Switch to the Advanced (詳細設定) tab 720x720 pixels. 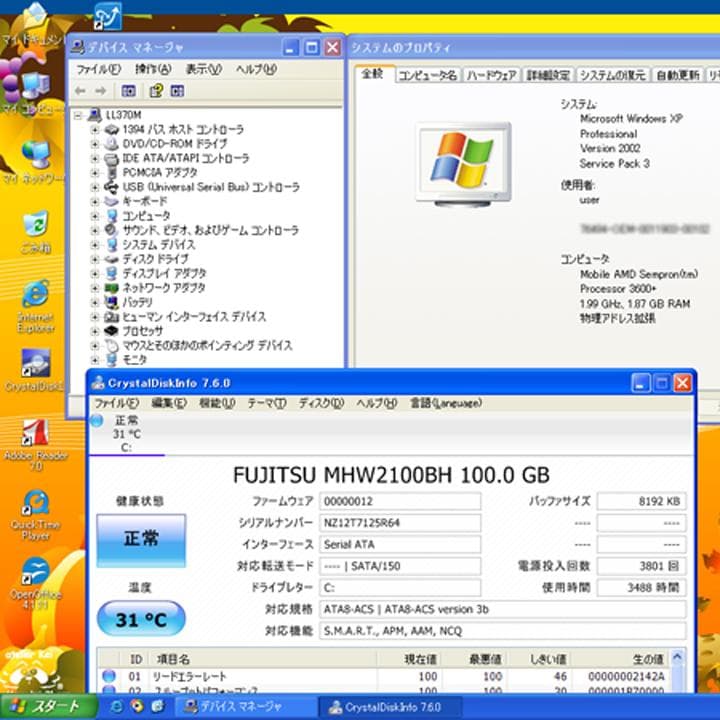click(548, 75)
